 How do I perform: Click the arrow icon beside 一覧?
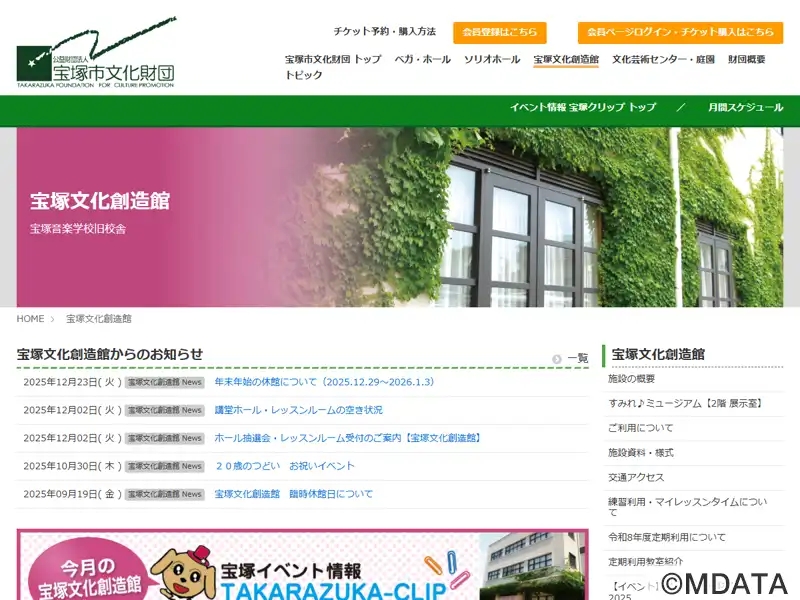click(557, 359)
